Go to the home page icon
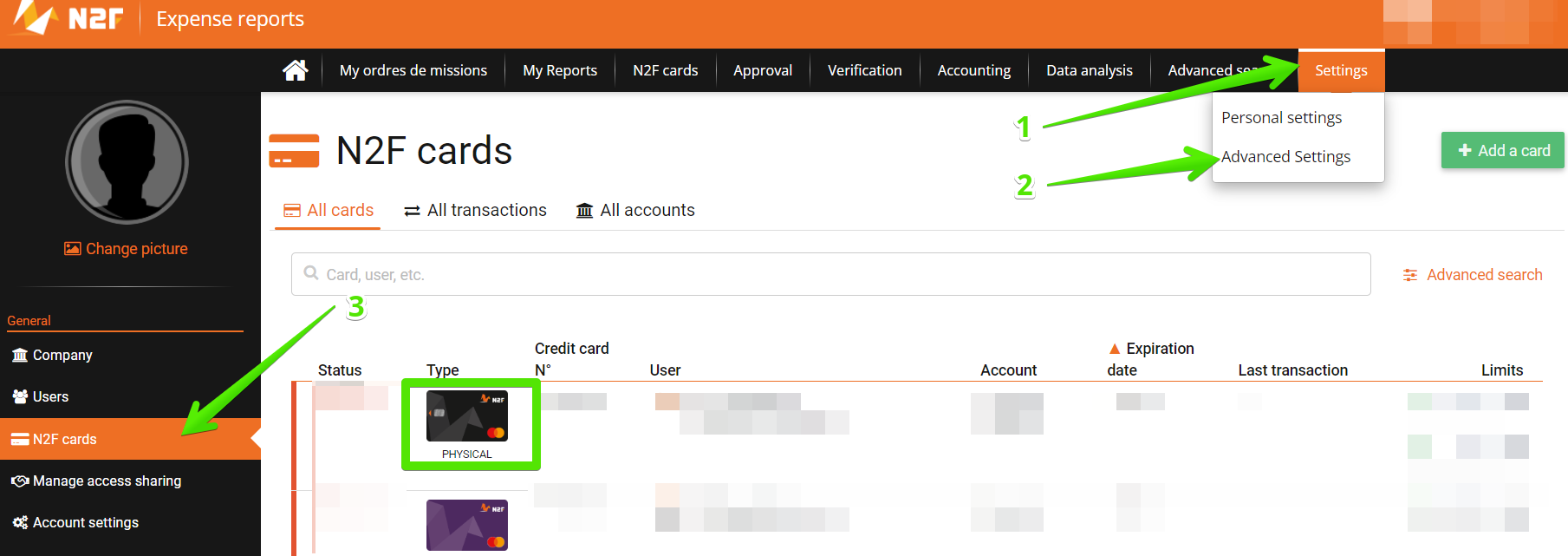1568x556 pixels. pyautogui.click(x=295, y=70)
